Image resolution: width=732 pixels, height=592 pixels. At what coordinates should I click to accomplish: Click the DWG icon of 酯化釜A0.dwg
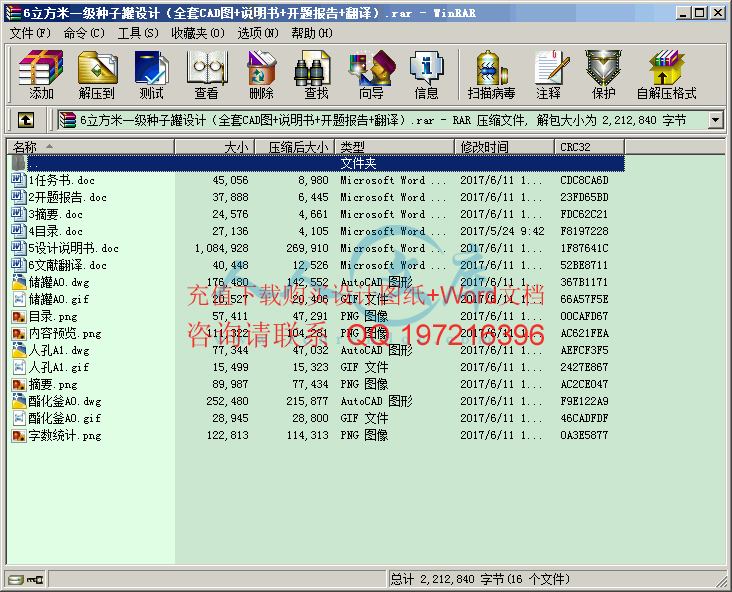pos(19,401)
